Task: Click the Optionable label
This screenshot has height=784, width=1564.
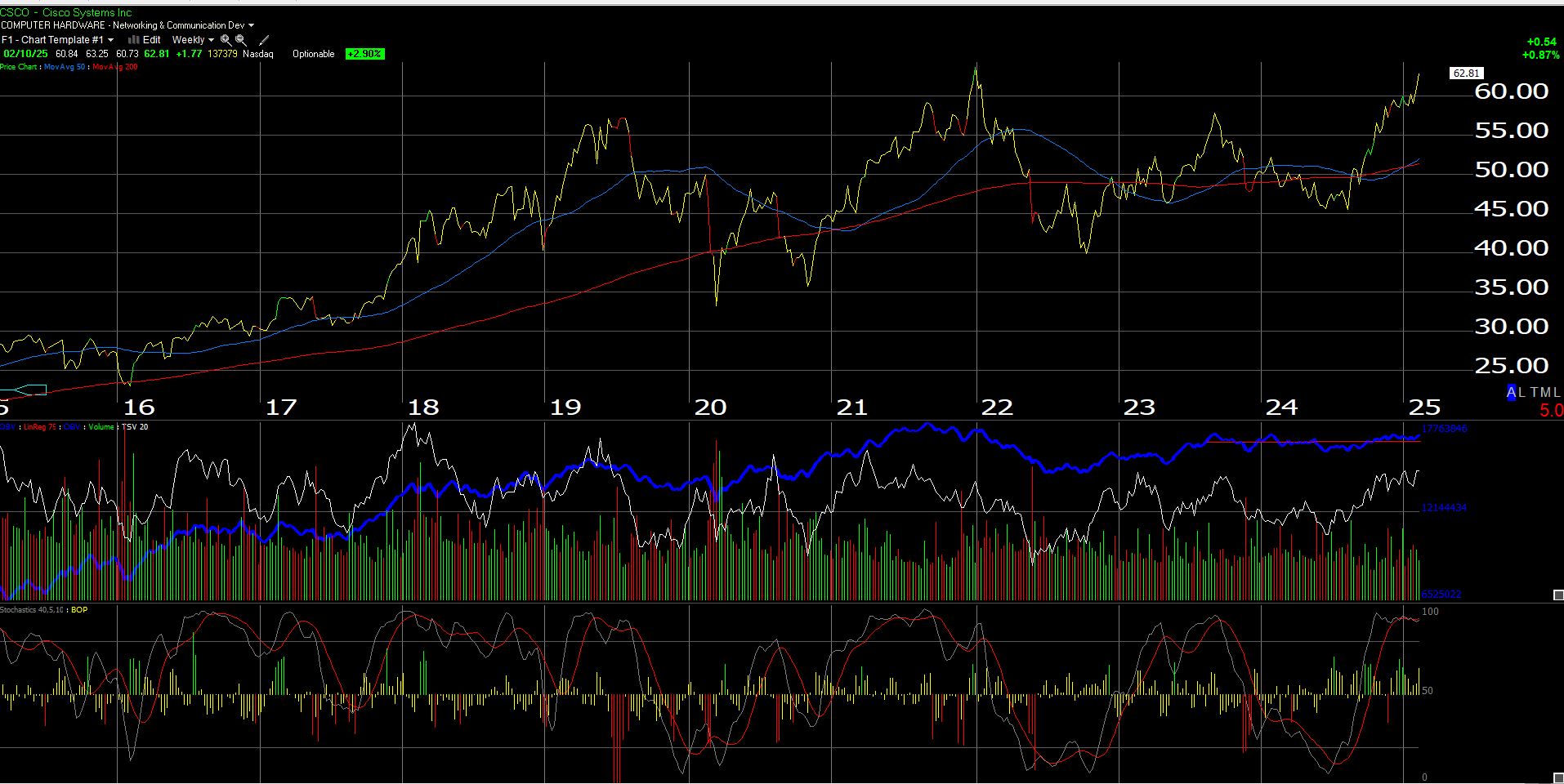Action: click(x=314, y=54)
